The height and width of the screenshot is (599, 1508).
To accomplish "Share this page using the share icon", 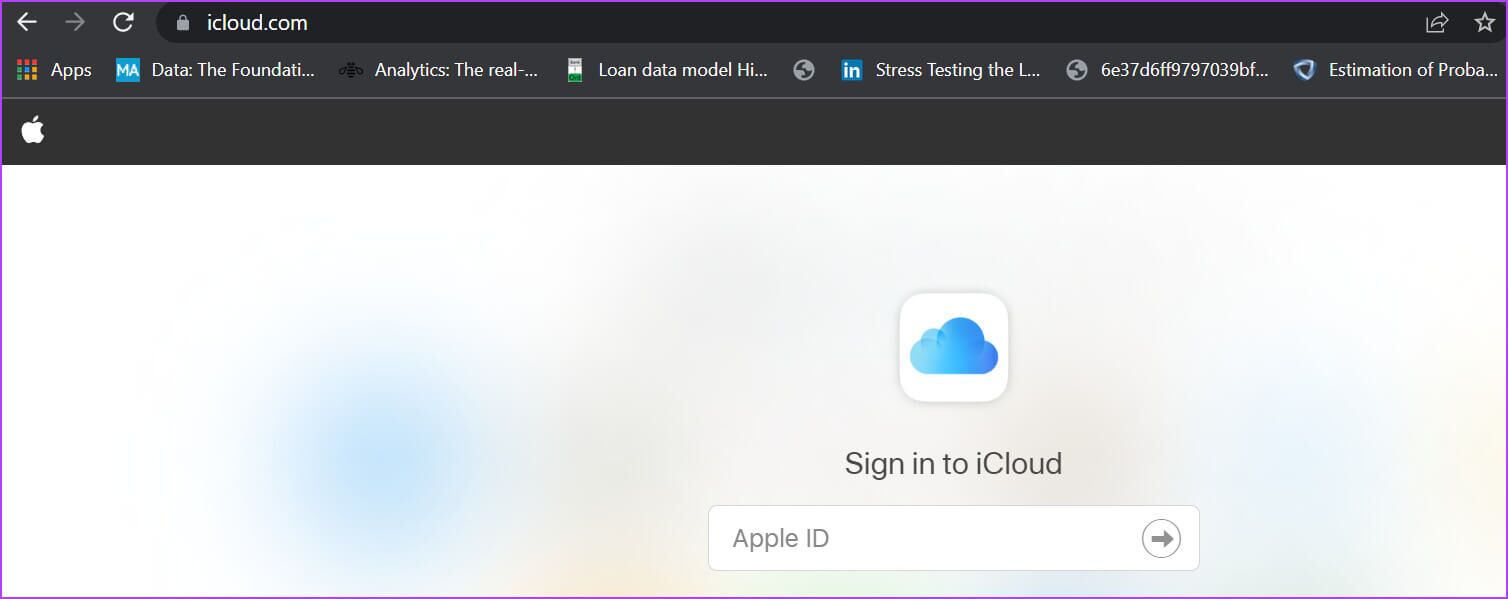I will coord(1437,22).
